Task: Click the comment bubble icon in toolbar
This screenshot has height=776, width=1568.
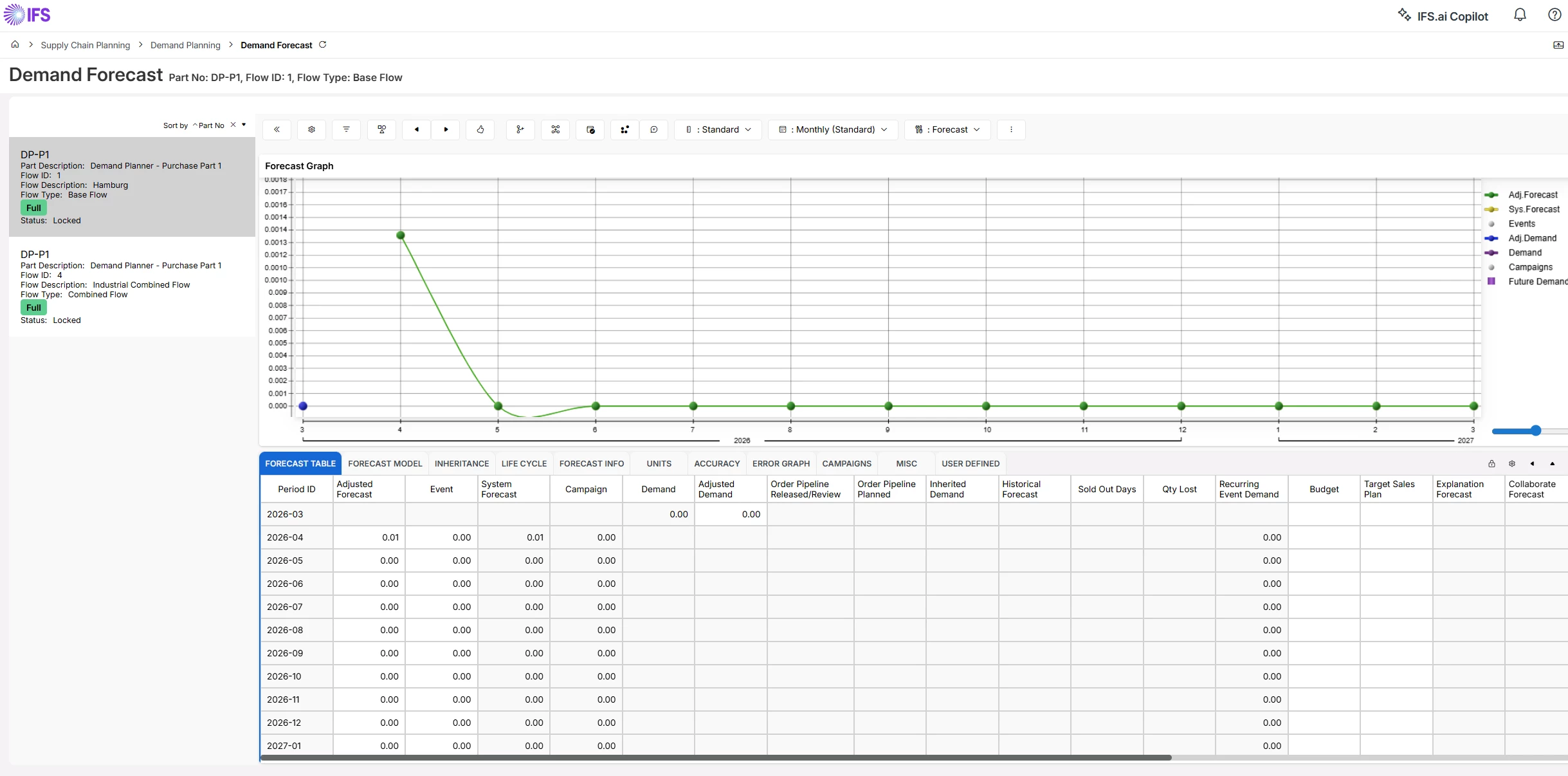Action: point(653,129)
